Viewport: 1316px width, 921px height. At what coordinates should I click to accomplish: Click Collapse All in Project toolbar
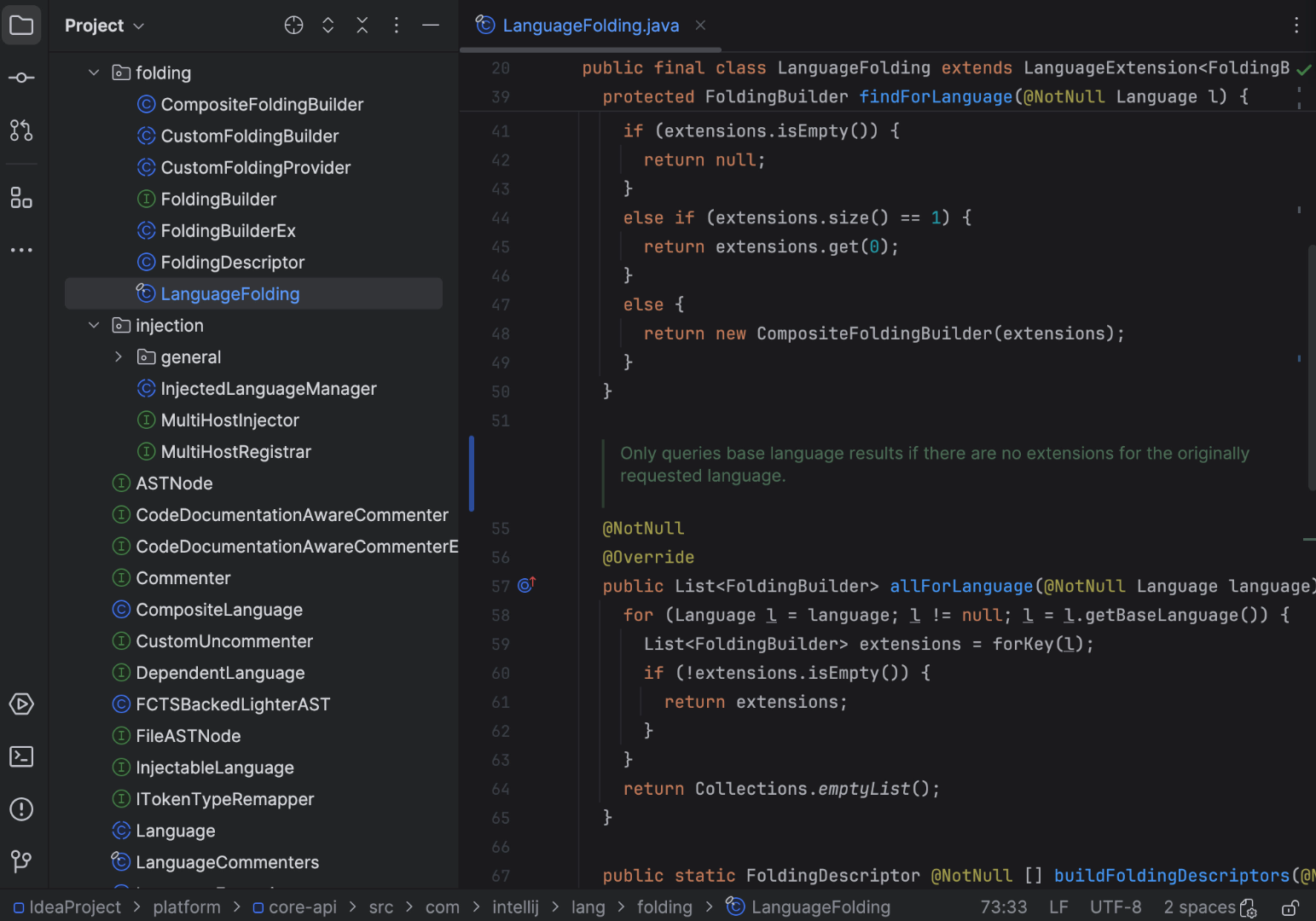click(362, 25)
